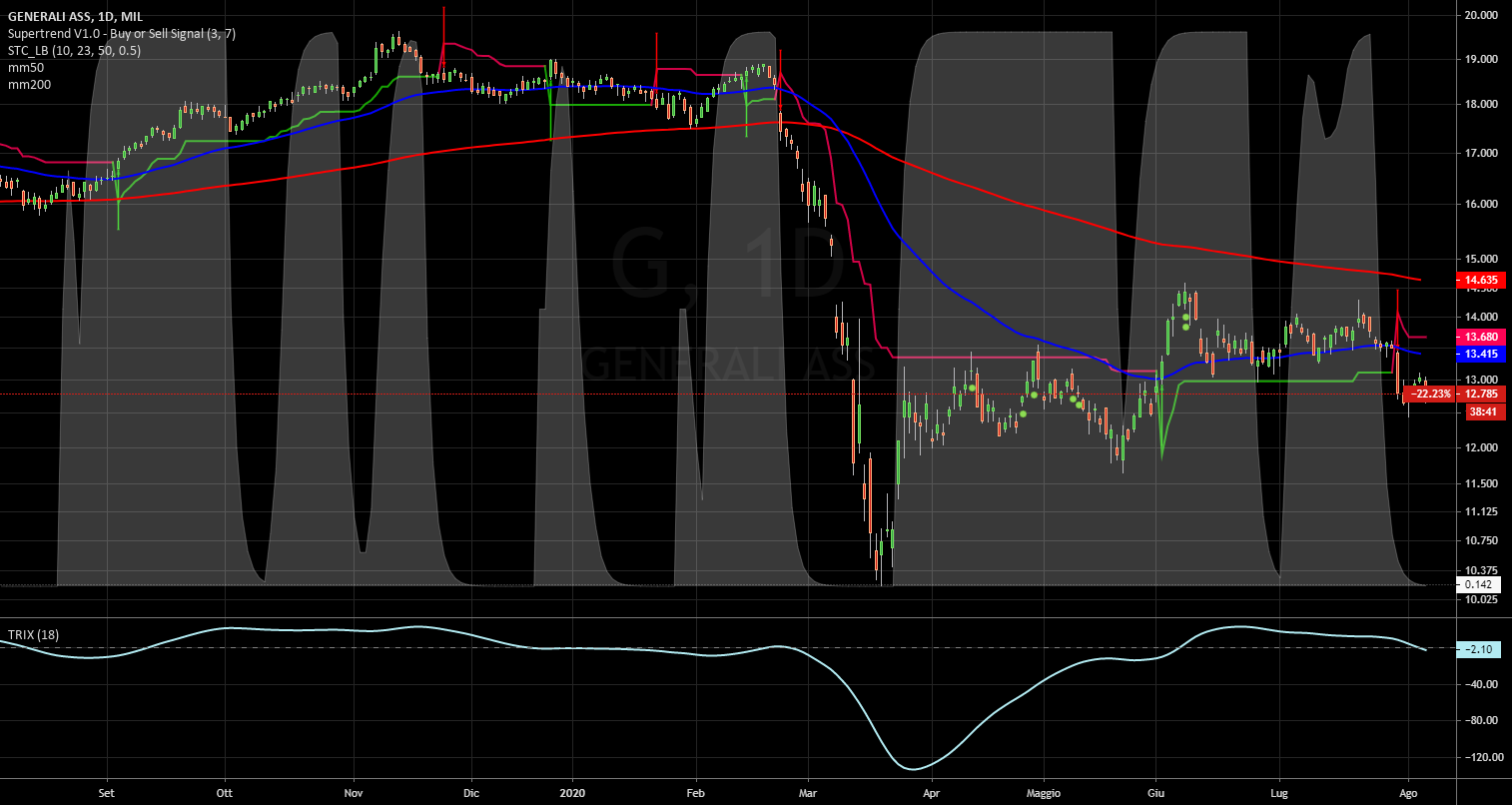Click the red 14.635 price label
The height and width of the screenshot is (805, 1512).
pos(1482,281)
